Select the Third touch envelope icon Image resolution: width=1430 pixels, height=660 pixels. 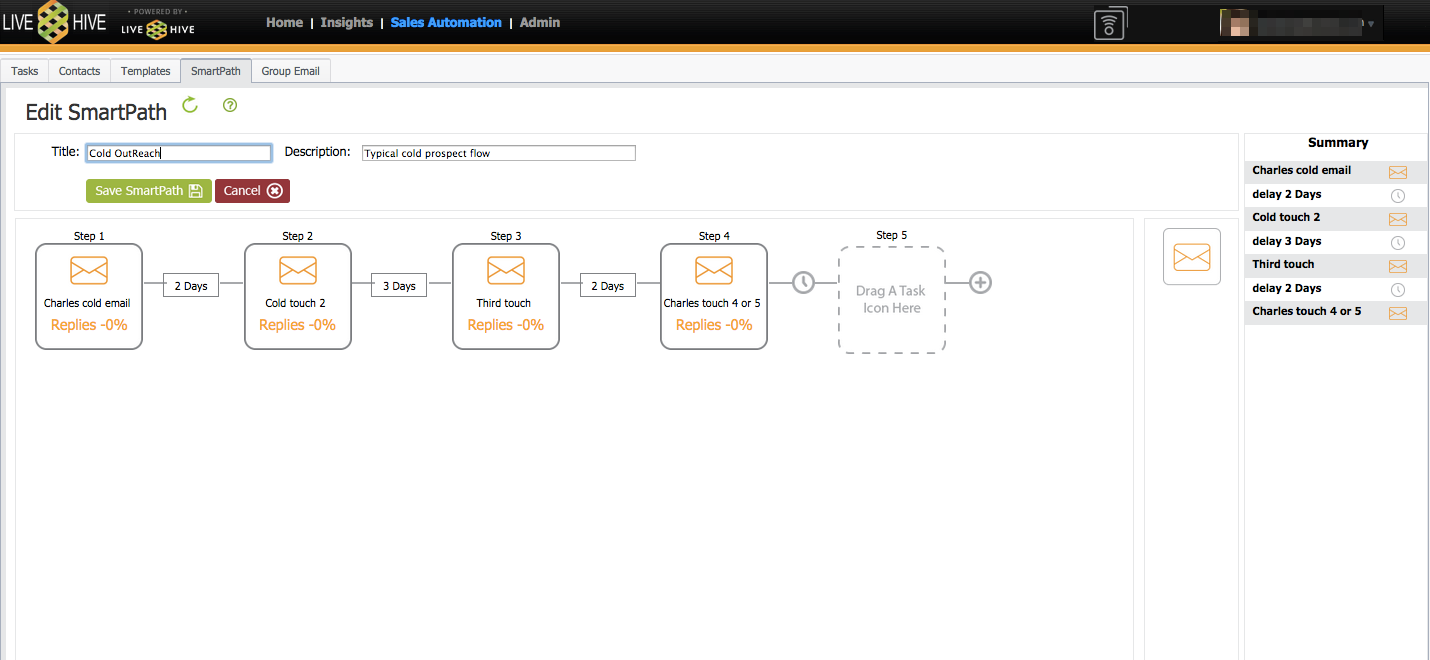point(506,270)
